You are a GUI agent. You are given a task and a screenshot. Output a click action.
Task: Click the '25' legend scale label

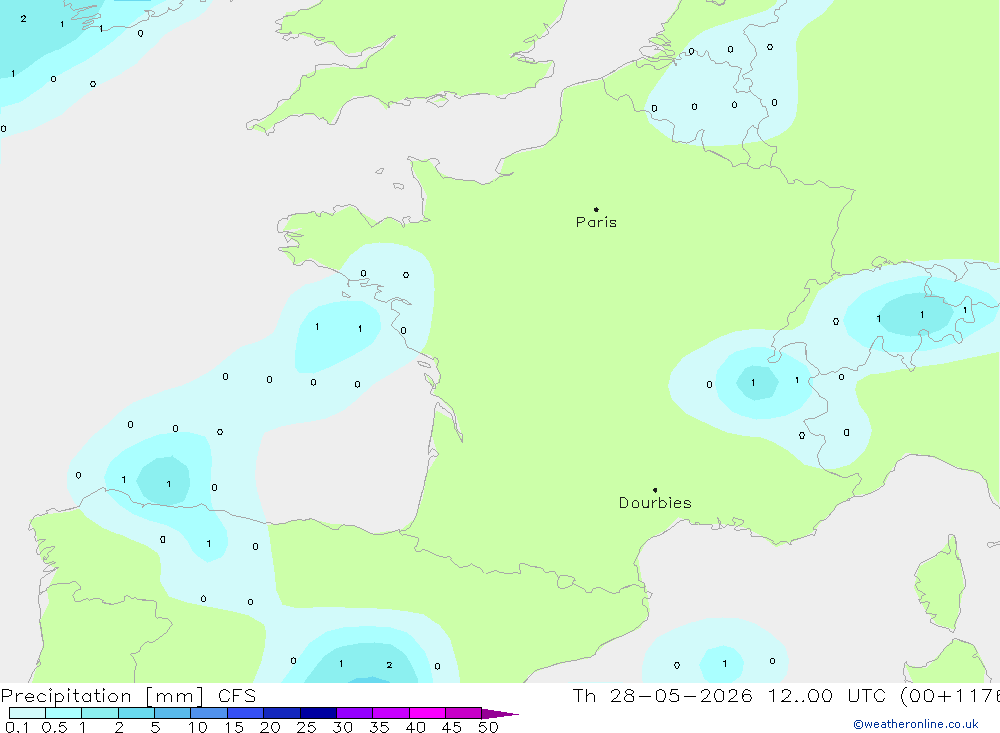click(x=306, y=727)
